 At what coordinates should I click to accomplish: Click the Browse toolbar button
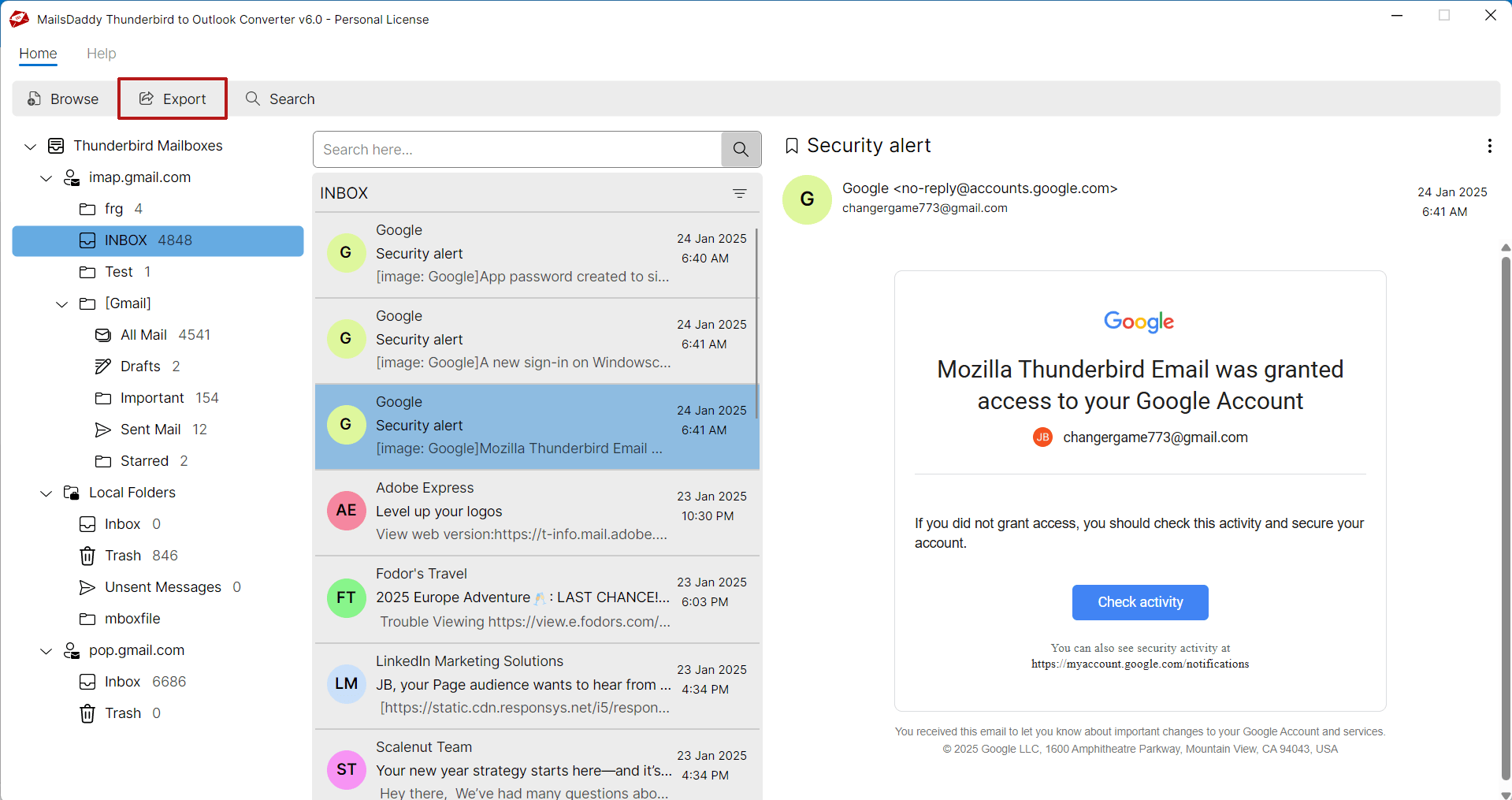tap(63, 99)
